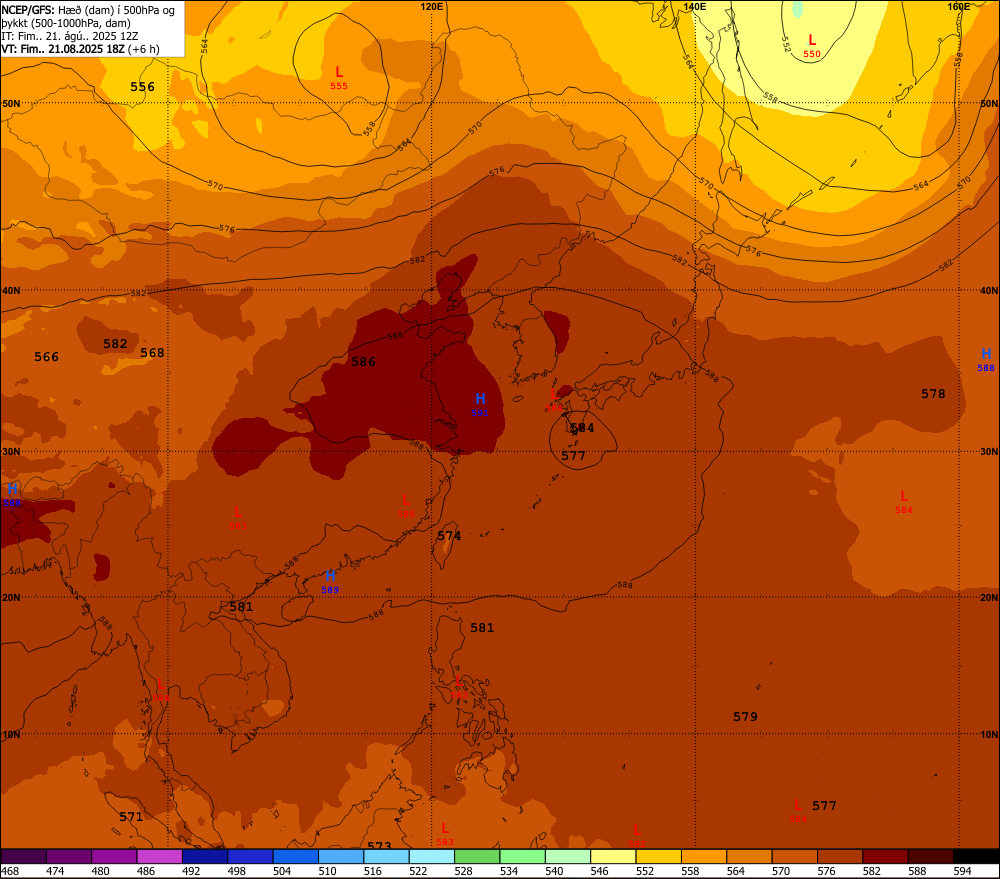
Task: Pick the dark purple swatch left of 474
Action: click(x=24, y=856)
